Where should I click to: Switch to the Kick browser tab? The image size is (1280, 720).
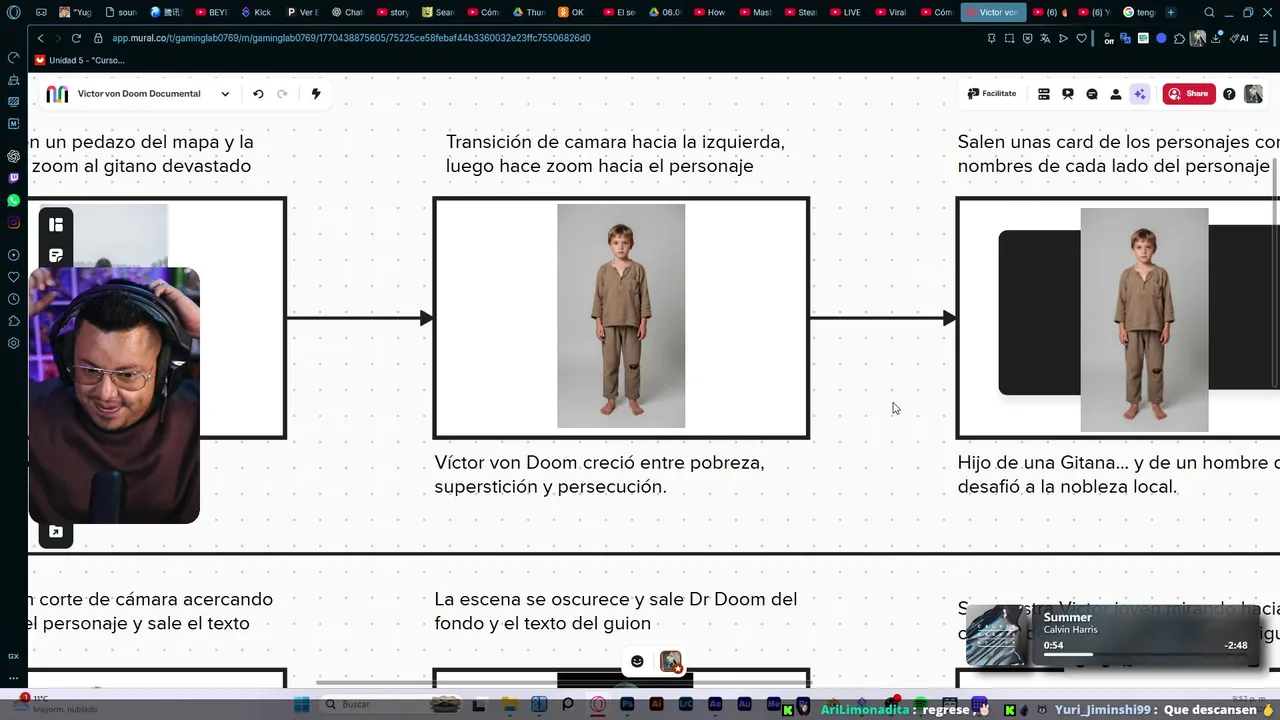[x=256, y=12]
